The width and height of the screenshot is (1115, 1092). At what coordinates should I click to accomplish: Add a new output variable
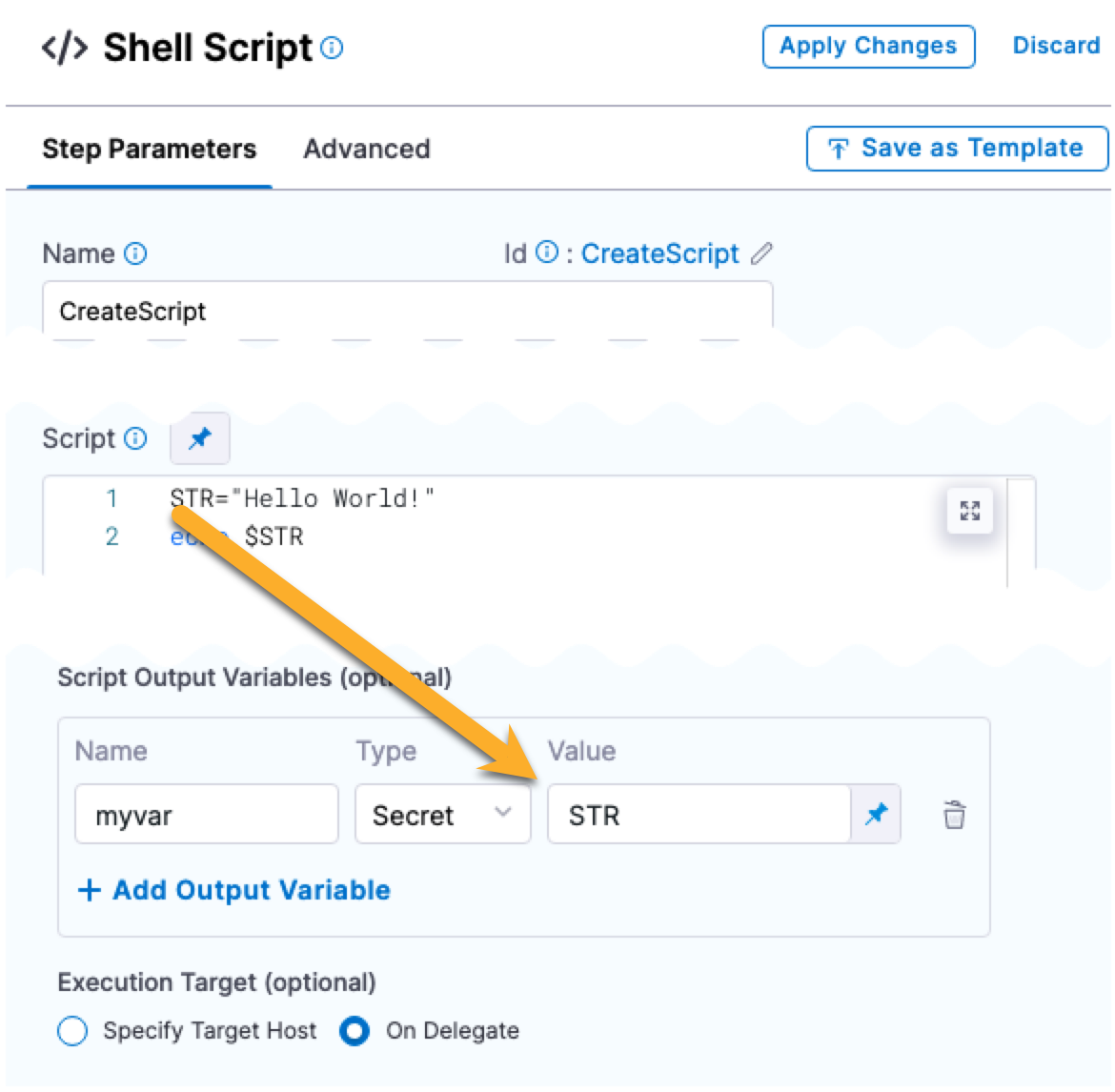pos(234,890)
